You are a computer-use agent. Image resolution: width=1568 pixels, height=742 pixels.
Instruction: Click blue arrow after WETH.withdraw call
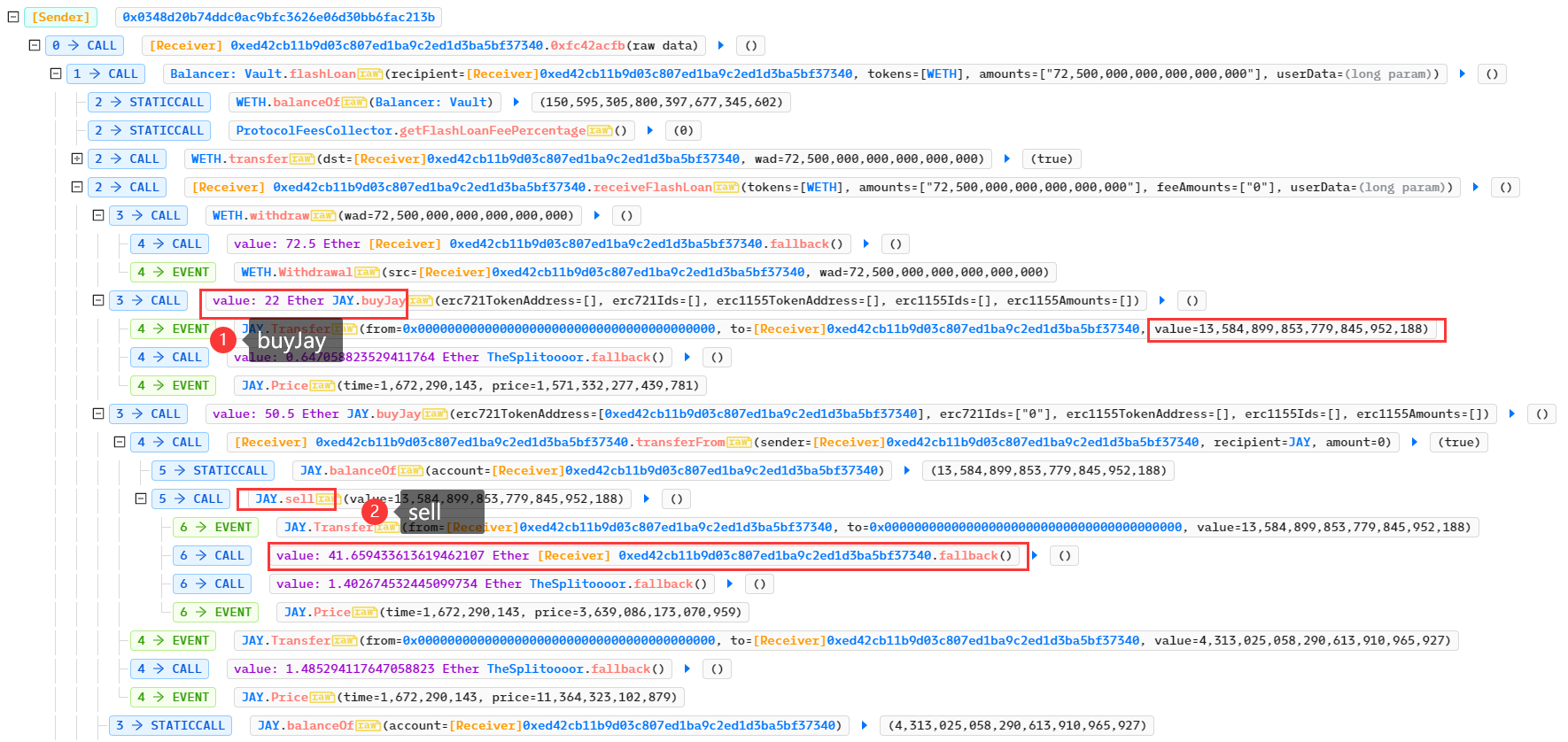point(597,215)
